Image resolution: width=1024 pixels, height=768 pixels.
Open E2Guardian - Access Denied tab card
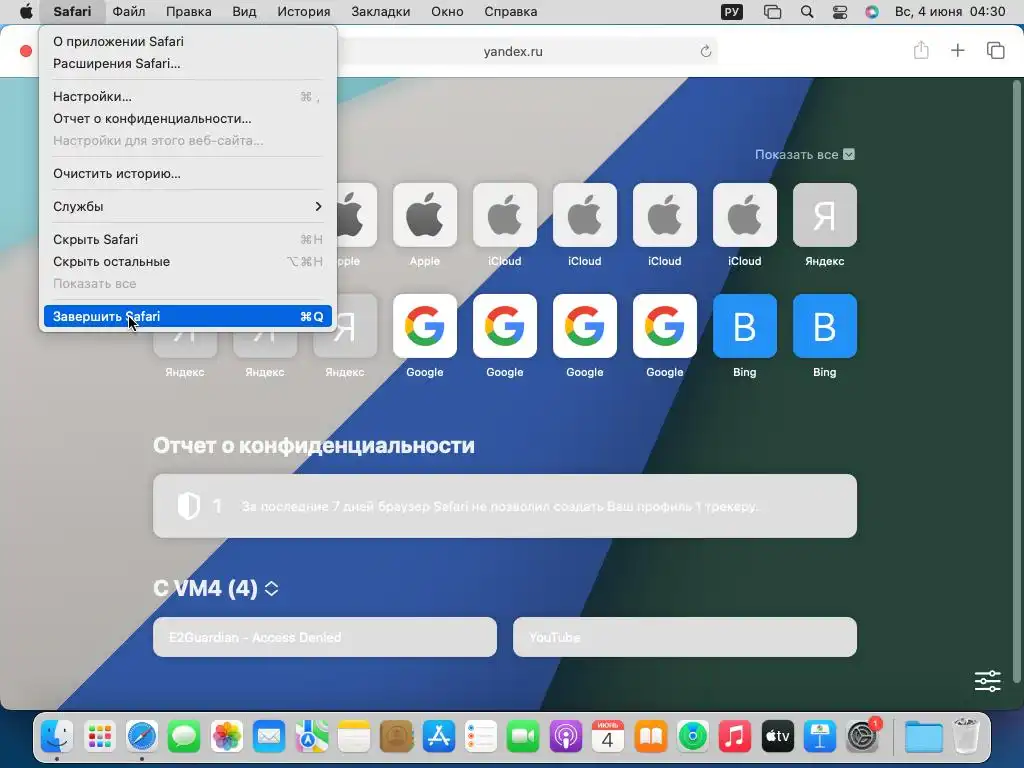pos(325,637)
